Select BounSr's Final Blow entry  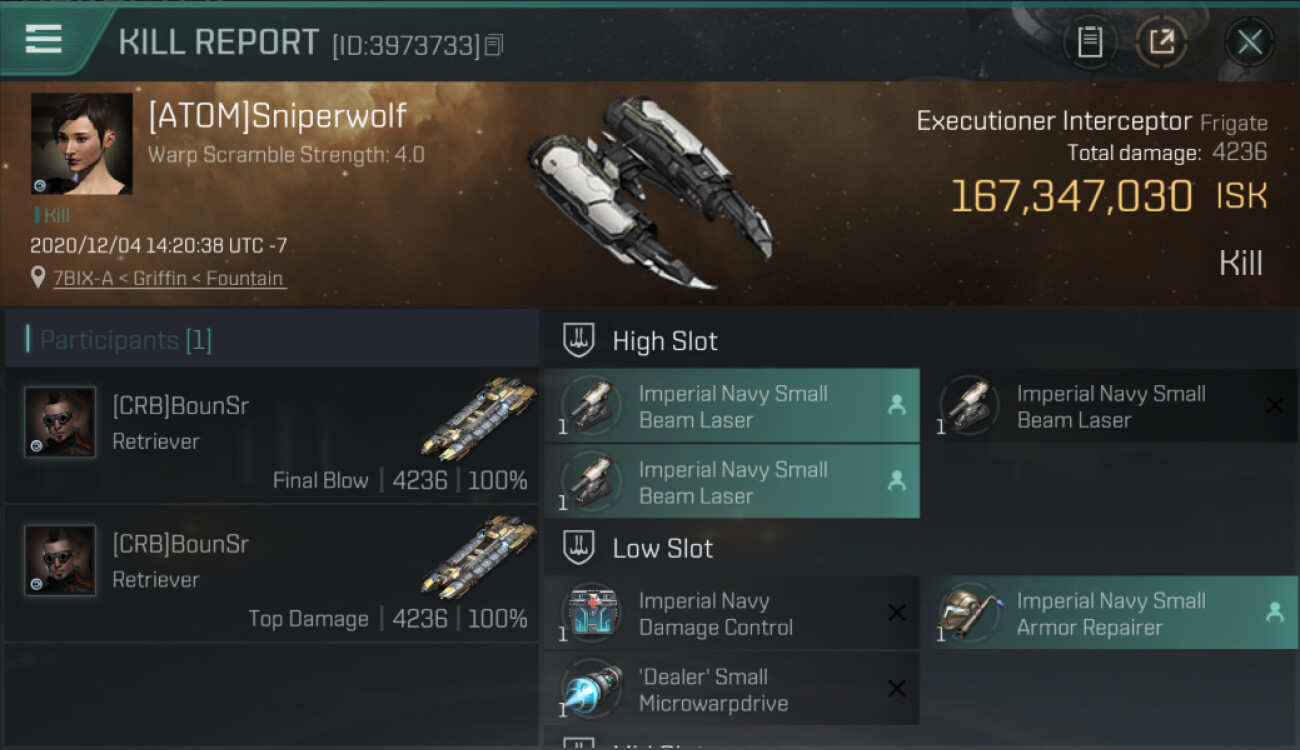tap(272, 435)
